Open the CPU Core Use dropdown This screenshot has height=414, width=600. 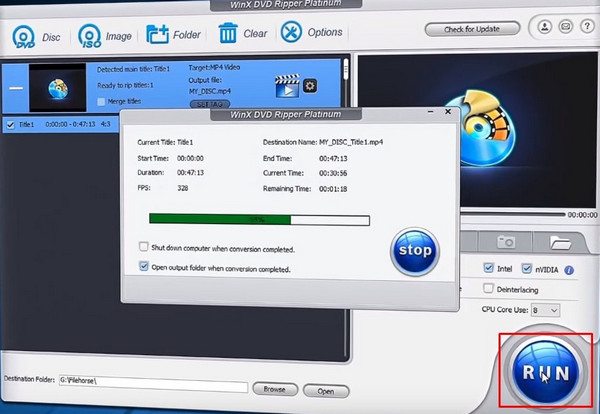pos(545,310)
